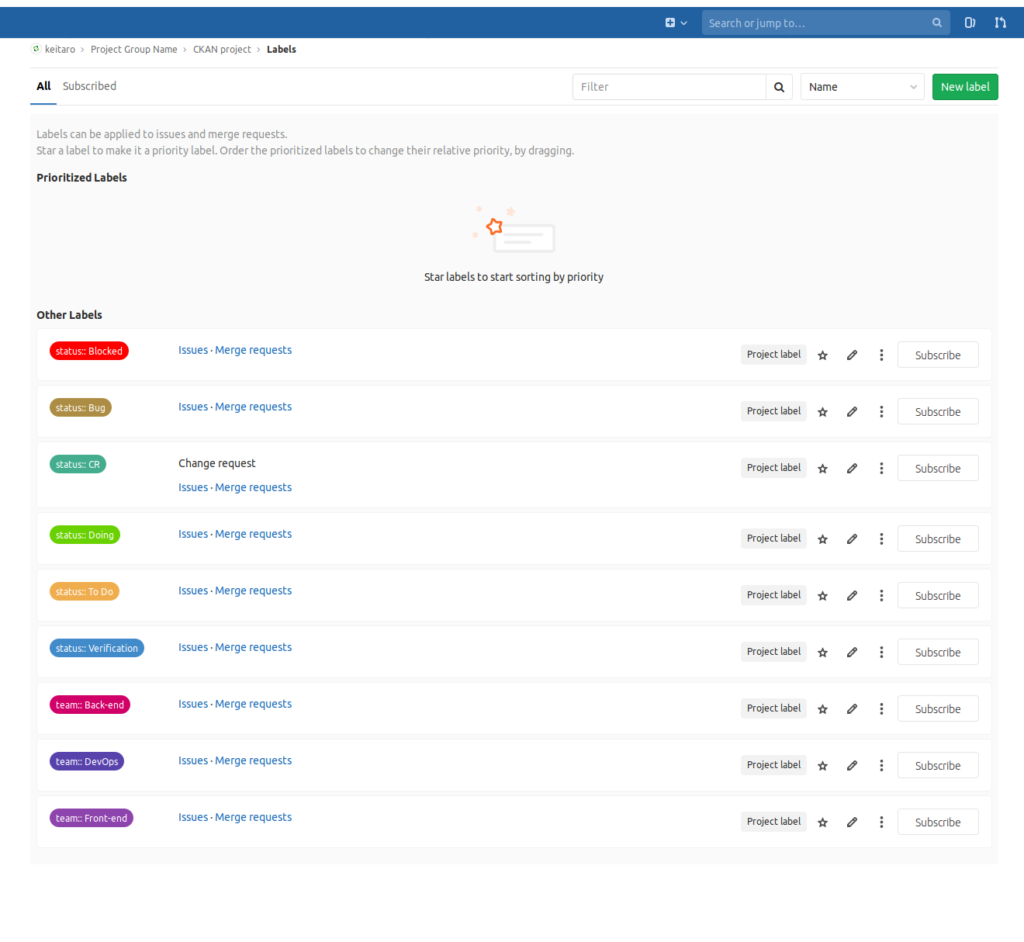
Task: Switch to the Subscribed tab
Action: pos(89,86)
